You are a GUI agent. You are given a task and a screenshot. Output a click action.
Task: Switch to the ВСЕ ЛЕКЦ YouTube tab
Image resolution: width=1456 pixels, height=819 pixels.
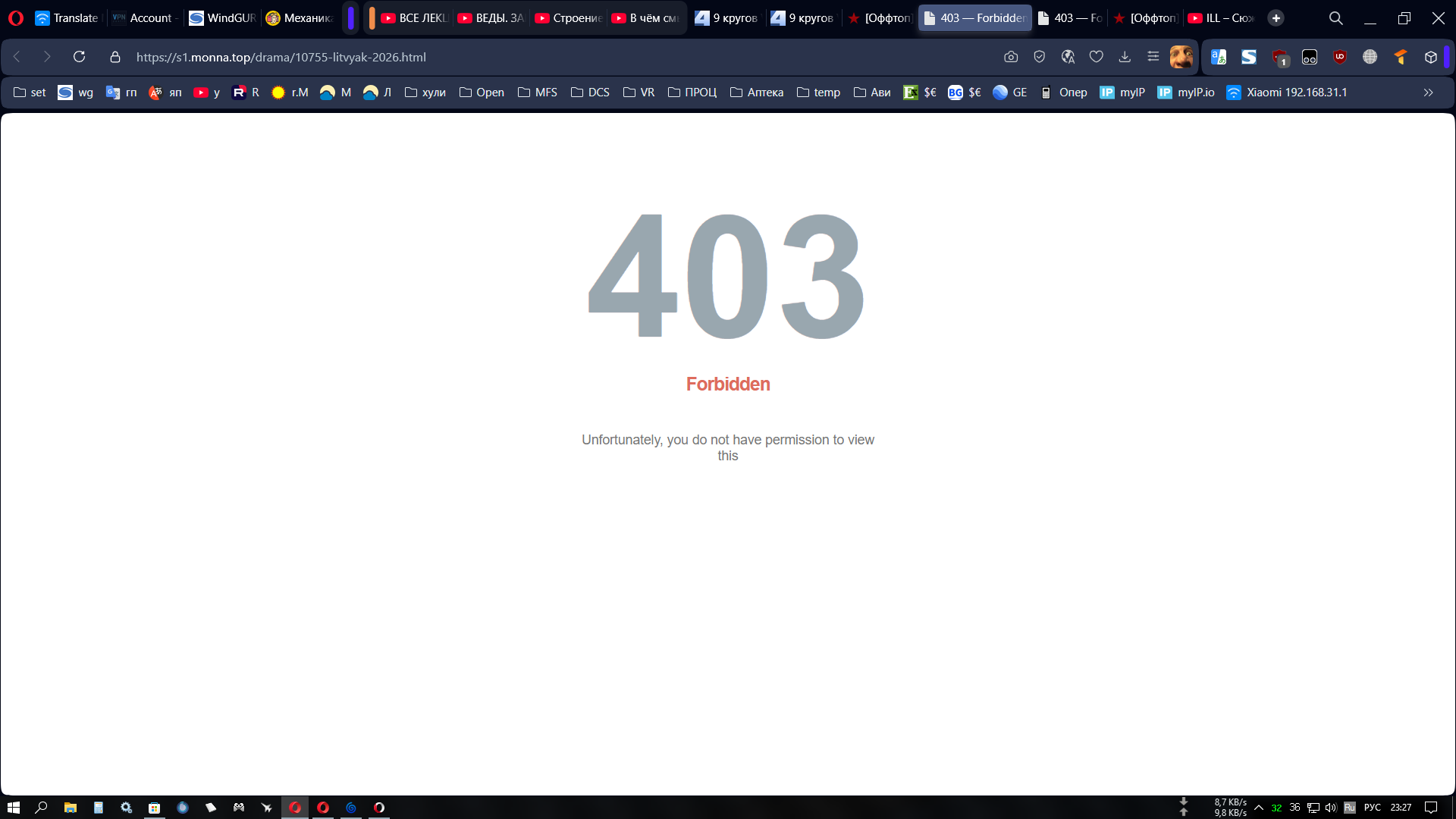(x=414, y=18)
